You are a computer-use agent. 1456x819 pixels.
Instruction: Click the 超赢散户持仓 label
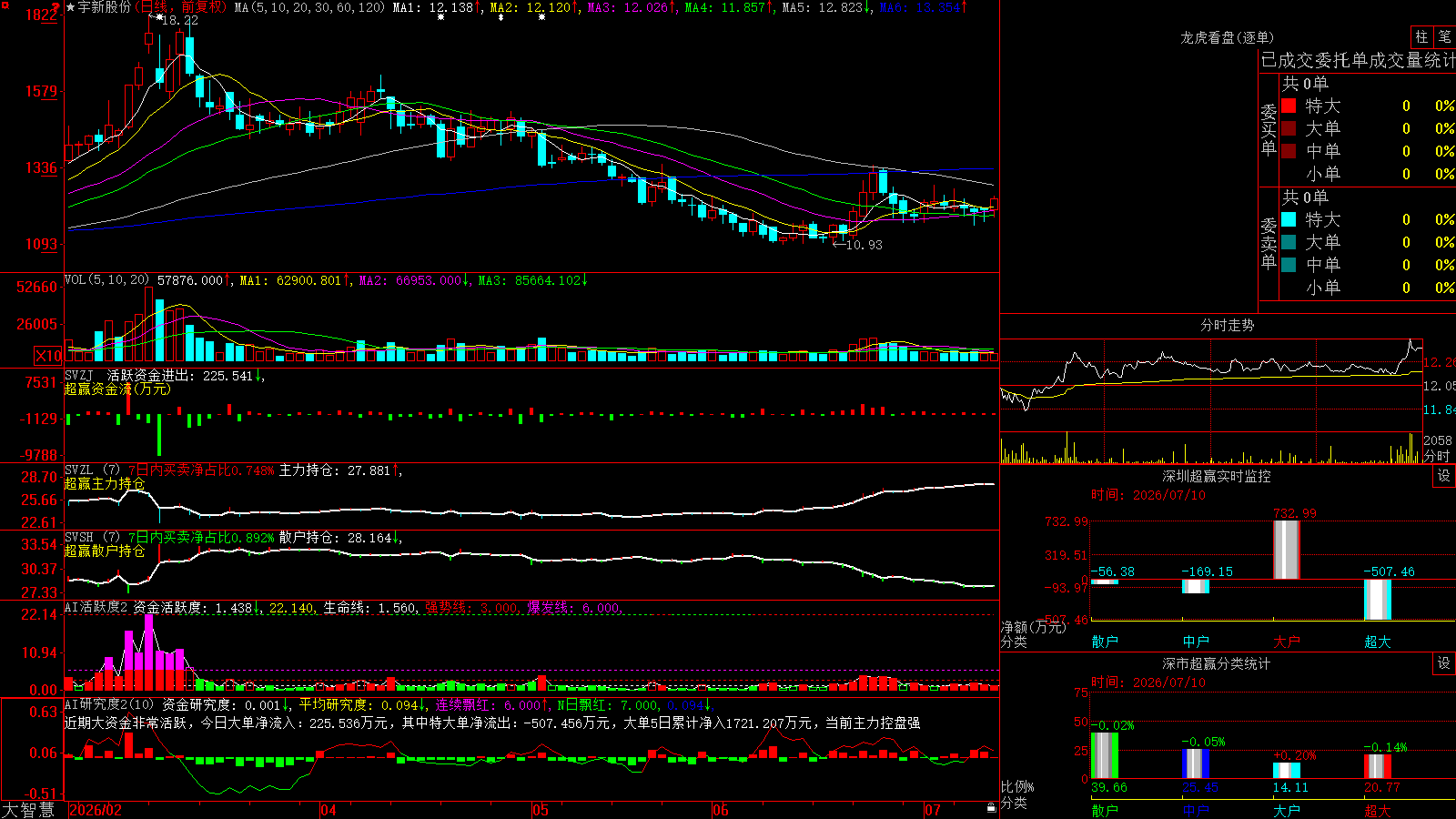(x=105, y=551)
